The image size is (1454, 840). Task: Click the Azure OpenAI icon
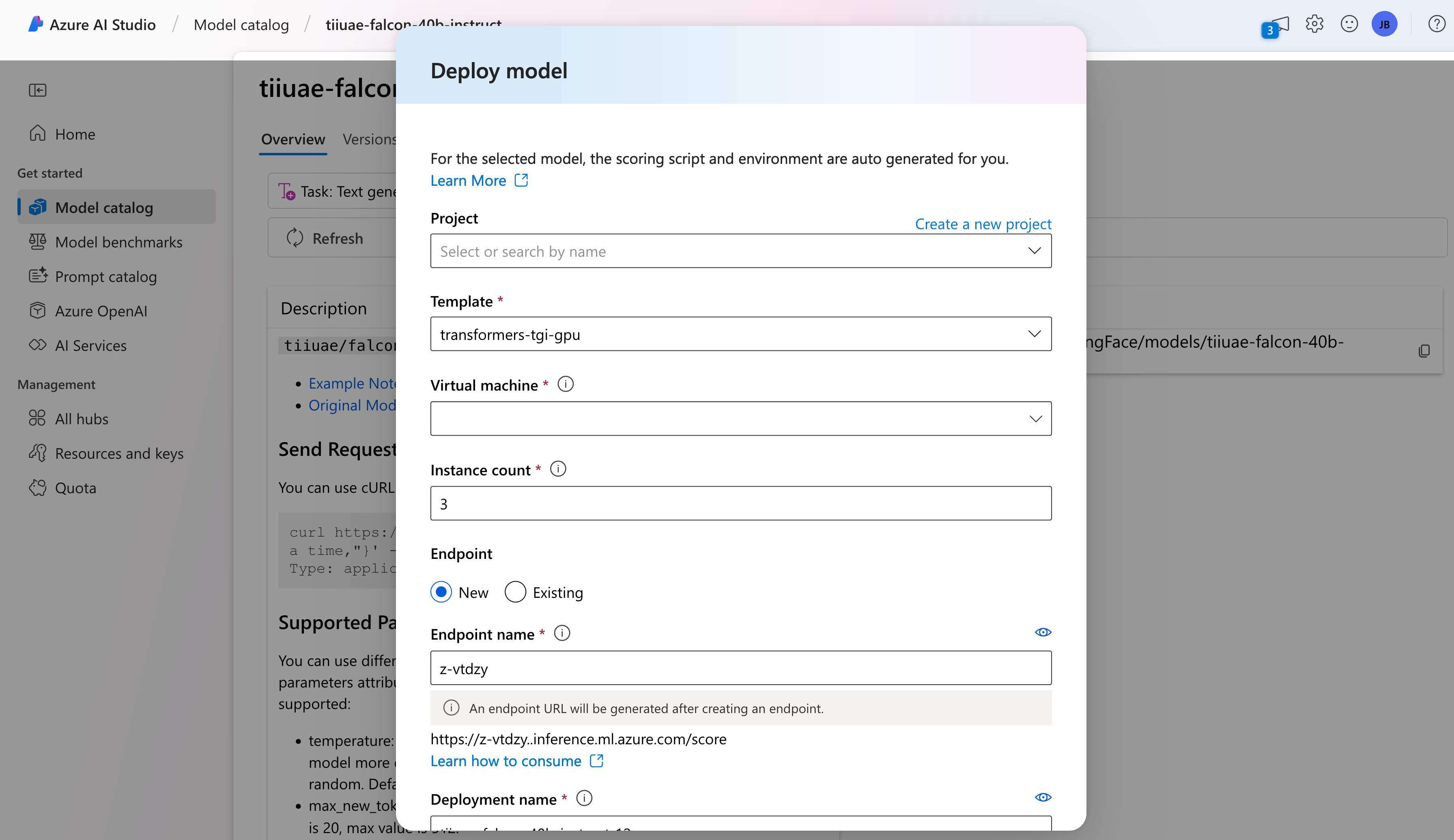tap(37, 310)
